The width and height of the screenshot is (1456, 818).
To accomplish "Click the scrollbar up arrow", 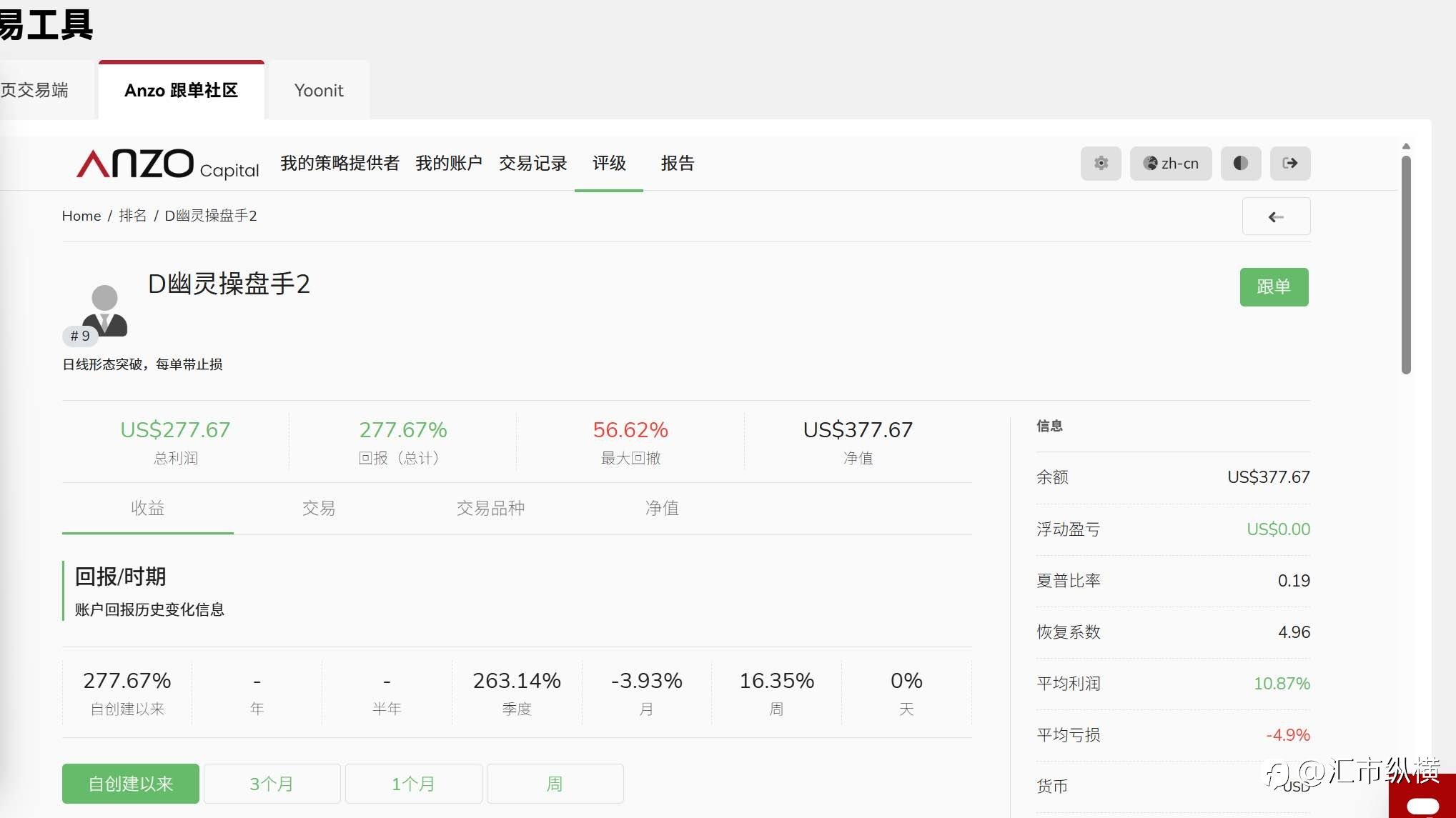I will pos(1406,146).
